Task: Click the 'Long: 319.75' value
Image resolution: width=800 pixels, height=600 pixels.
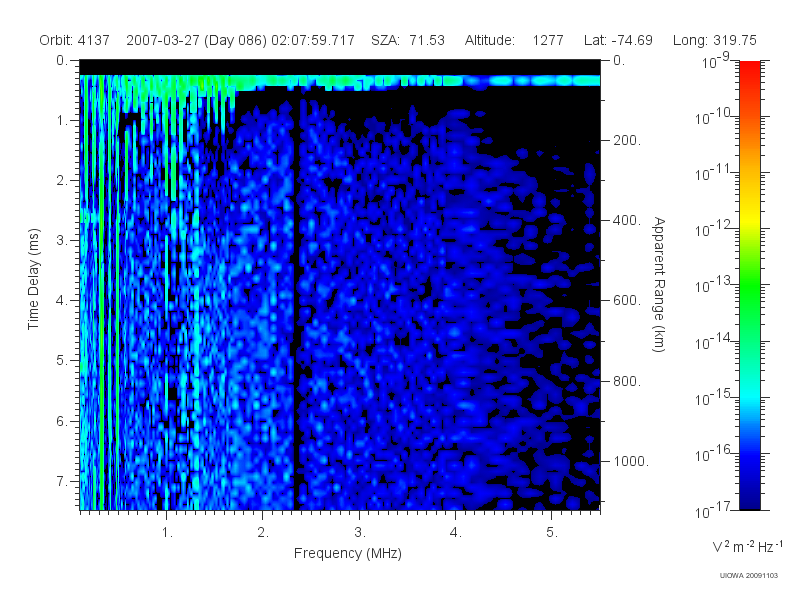Action: pos(715,40)
